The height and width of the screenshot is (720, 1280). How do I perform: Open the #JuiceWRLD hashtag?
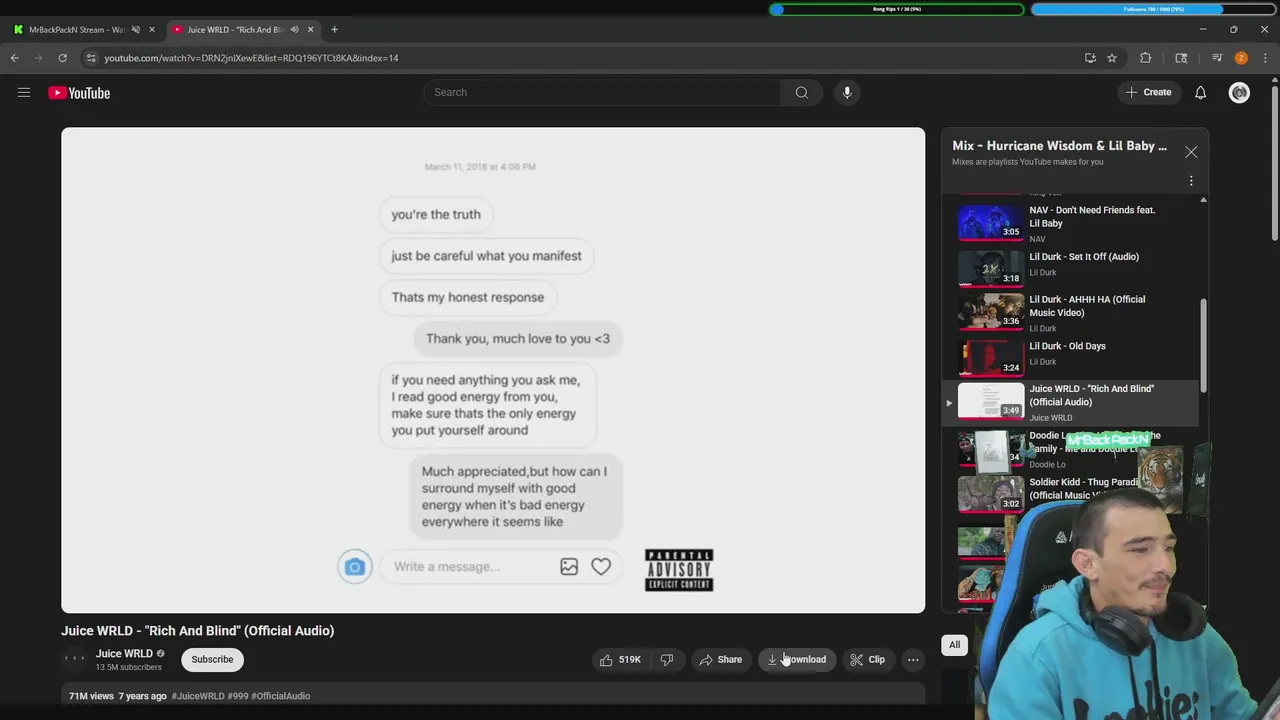point(197,696)
